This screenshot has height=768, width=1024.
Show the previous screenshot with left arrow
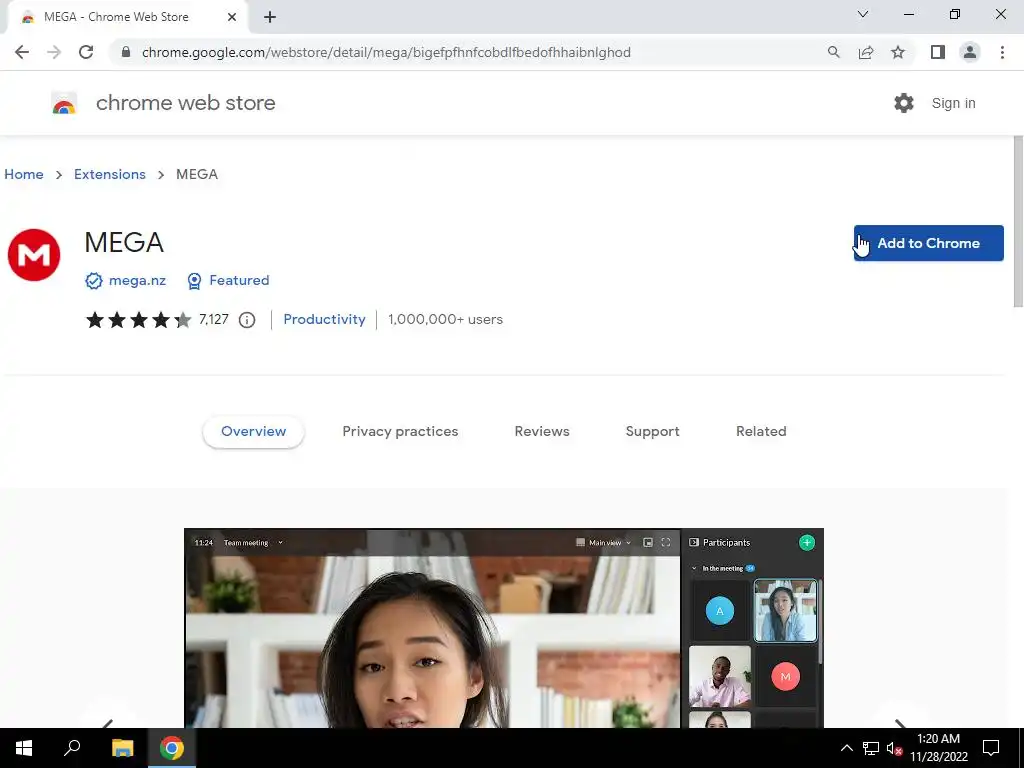108,722
